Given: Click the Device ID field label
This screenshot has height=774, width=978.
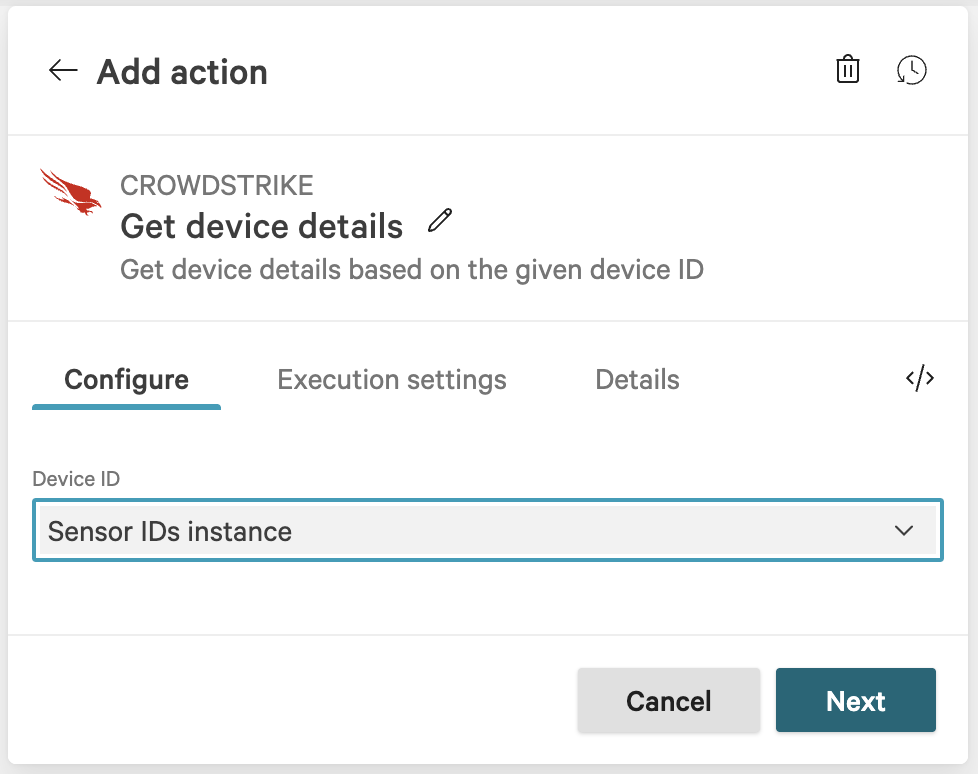Looking at the screenshot, I should pyautogui.click(x=76, y=479).
